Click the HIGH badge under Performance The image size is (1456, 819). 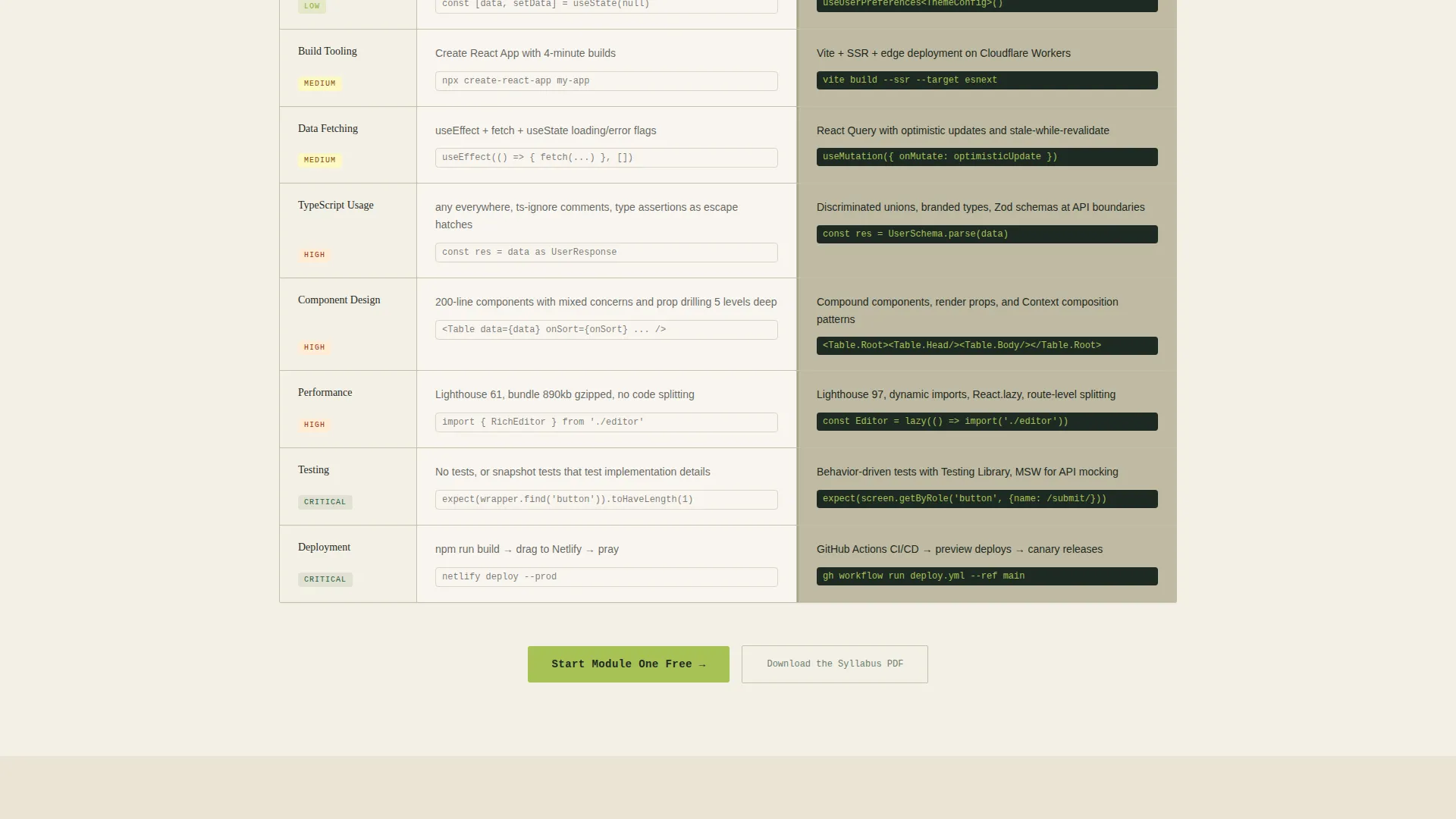314,425
